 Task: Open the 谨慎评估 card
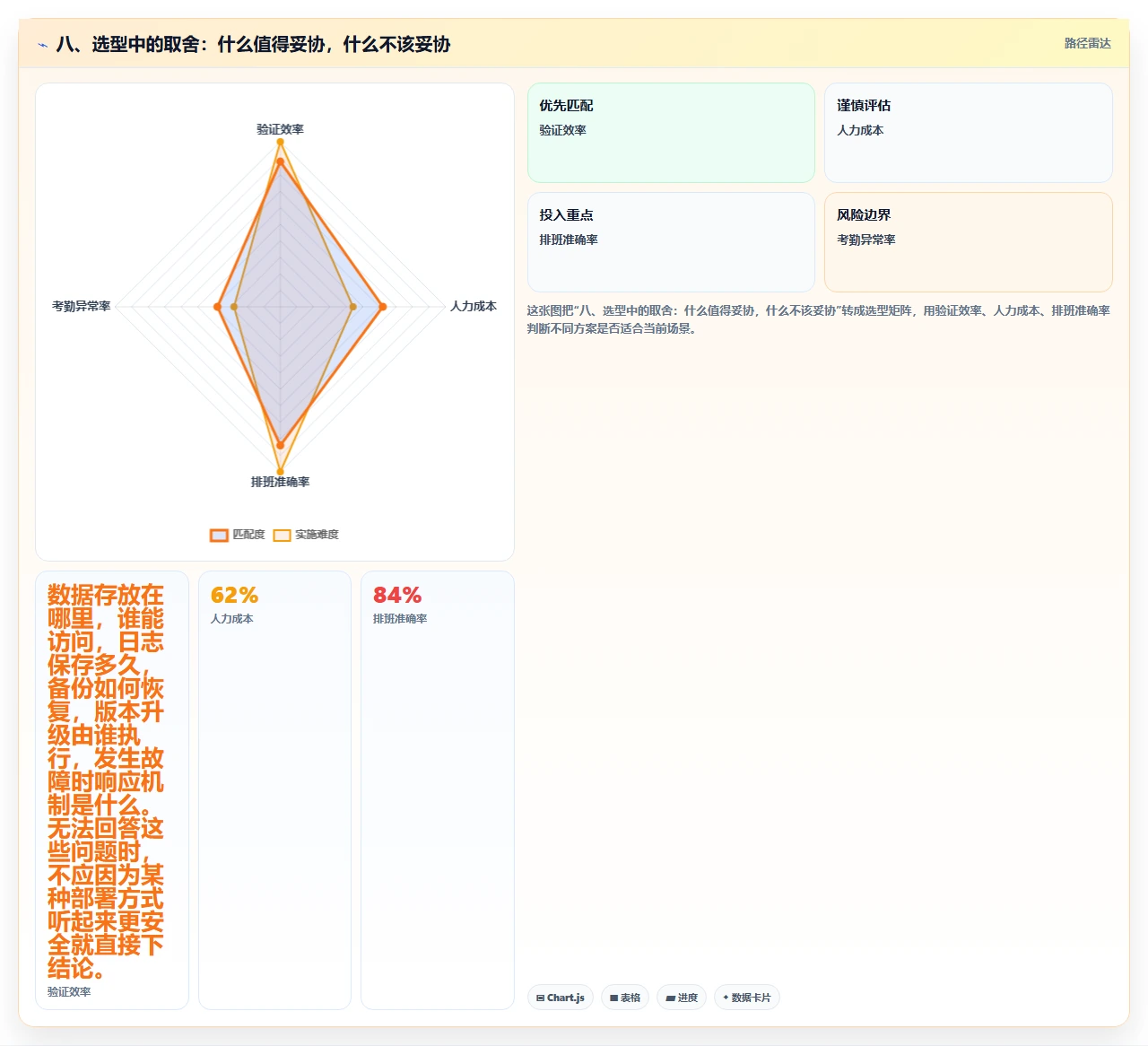tap(969, 133)
